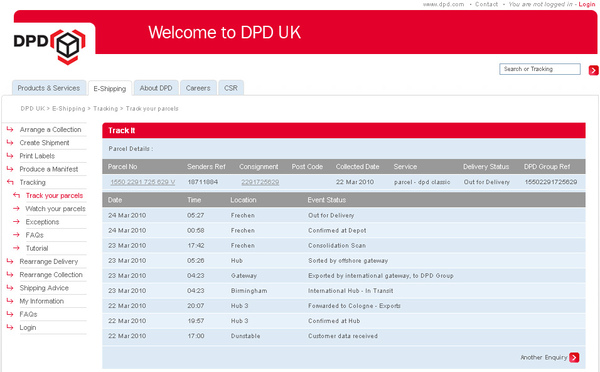Open Exceptions in sidebar
Image resolution: width=600 pixels, height=372 pixels.
(42, 222)
